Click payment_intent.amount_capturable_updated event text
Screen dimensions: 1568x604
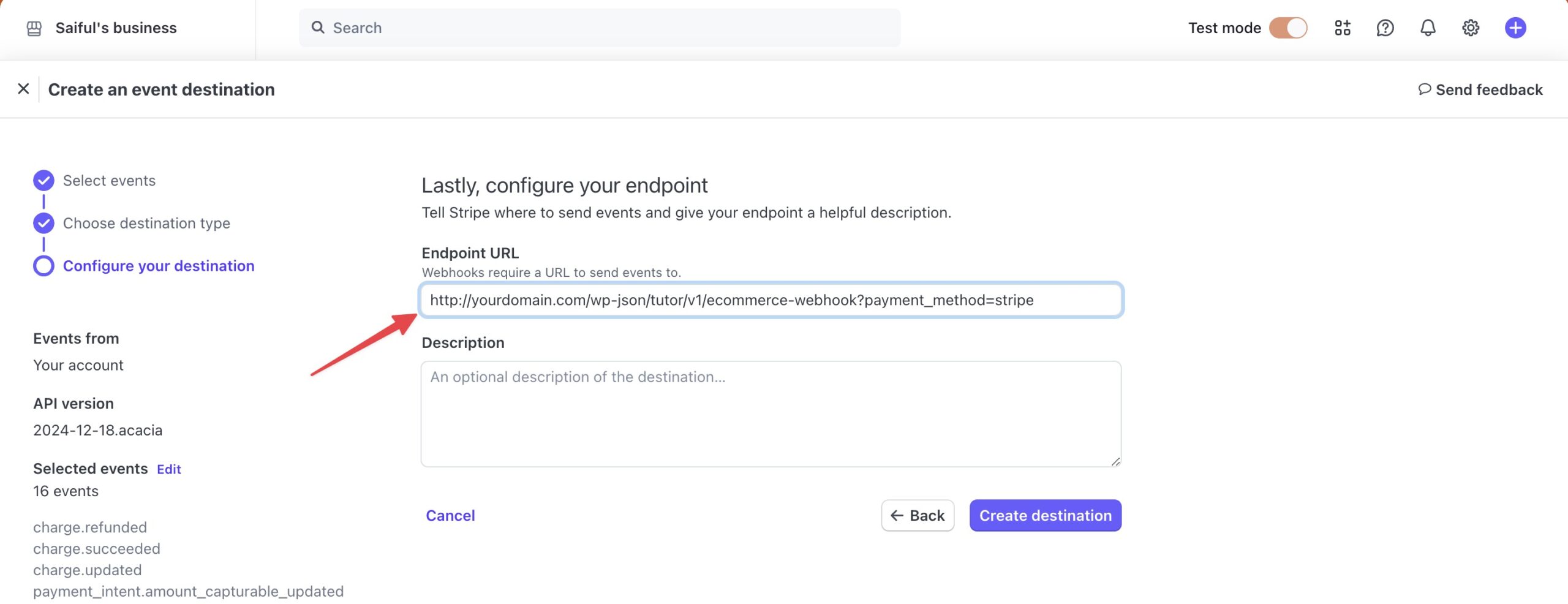coord(189,592)
